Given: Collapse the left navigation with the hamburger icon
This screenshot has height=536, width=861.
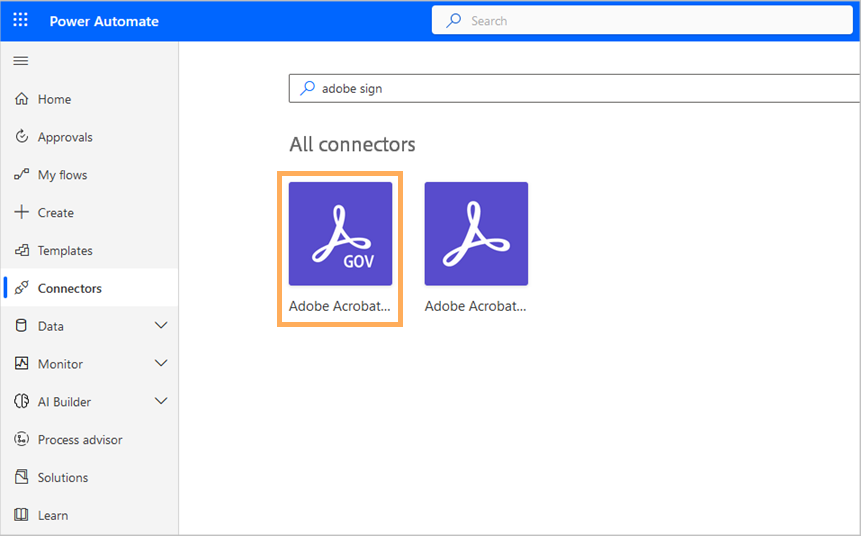Looking at the screenshot, I should (21, 60).
